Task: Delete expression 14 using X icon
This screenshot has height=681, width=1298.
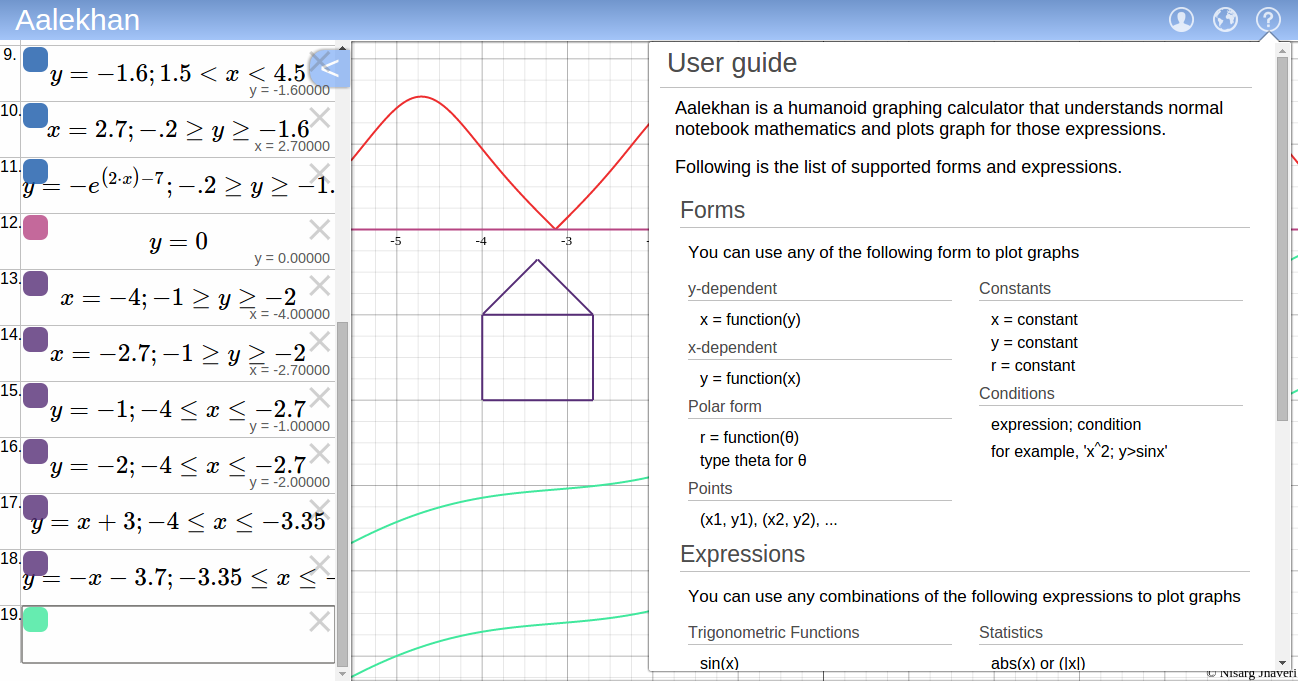Action: click(319, 342)
